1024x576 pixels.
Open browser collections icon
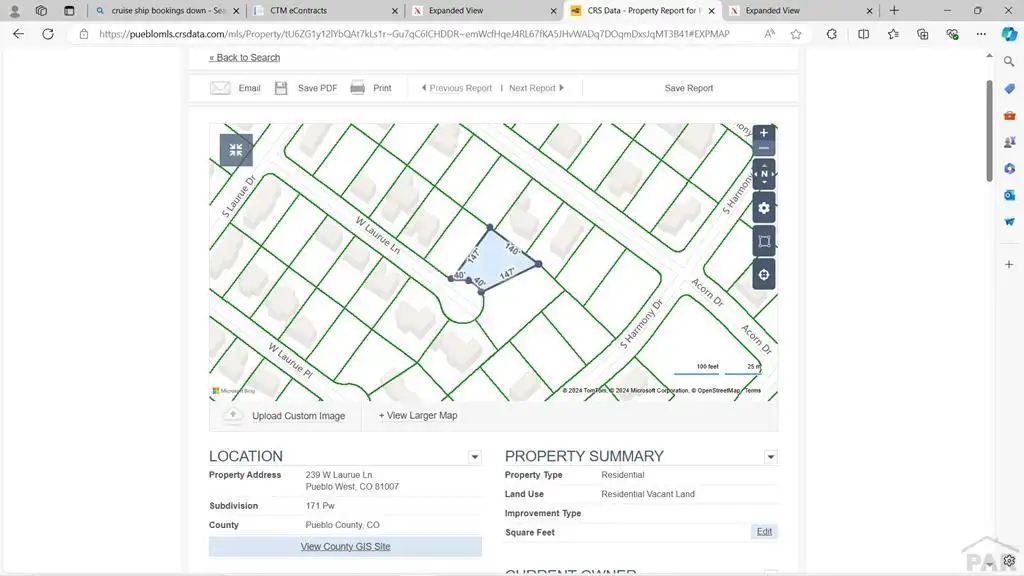pyautogui.click(x=922, y=34)
